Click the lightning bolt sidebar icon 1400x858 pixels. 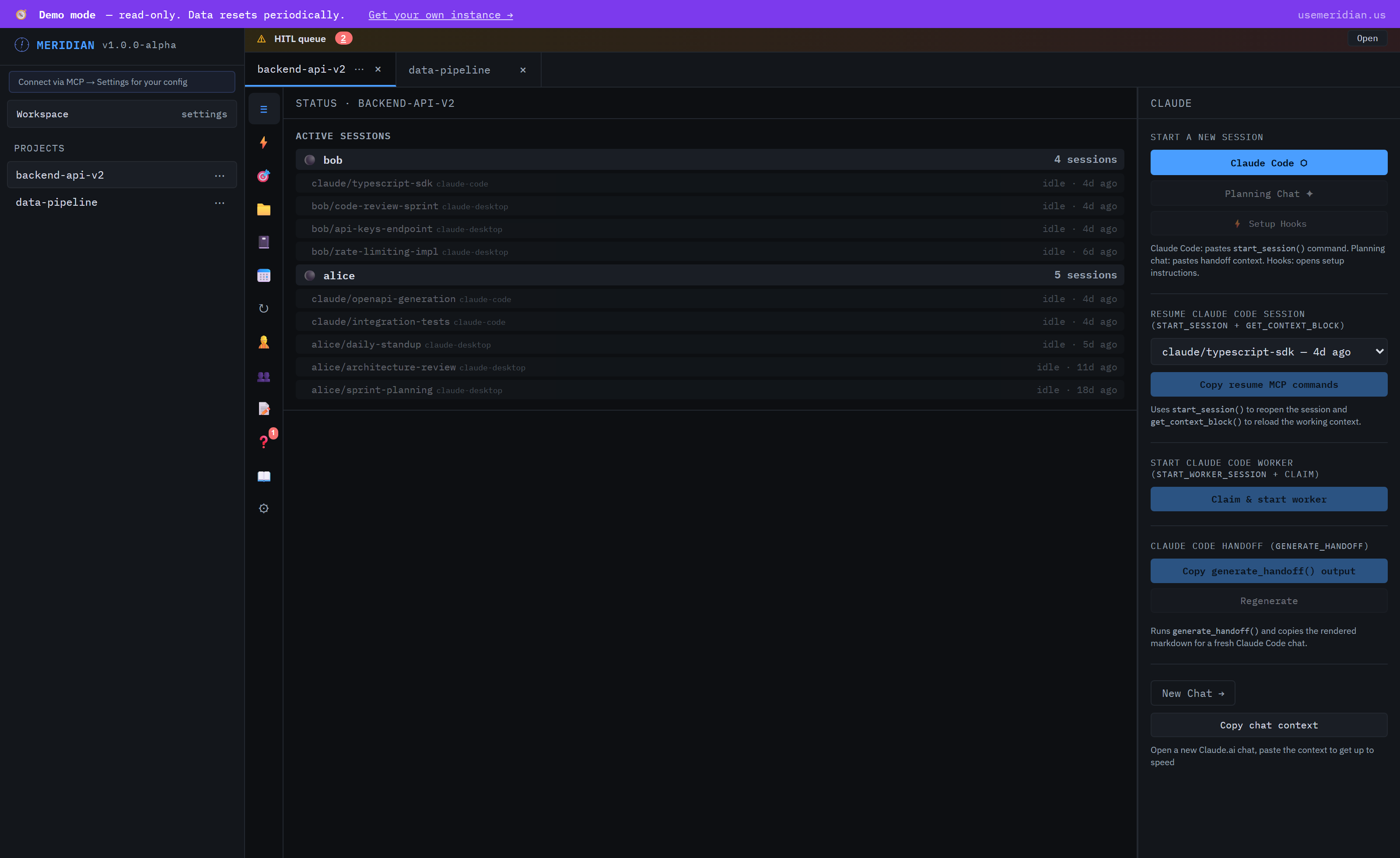264,142
